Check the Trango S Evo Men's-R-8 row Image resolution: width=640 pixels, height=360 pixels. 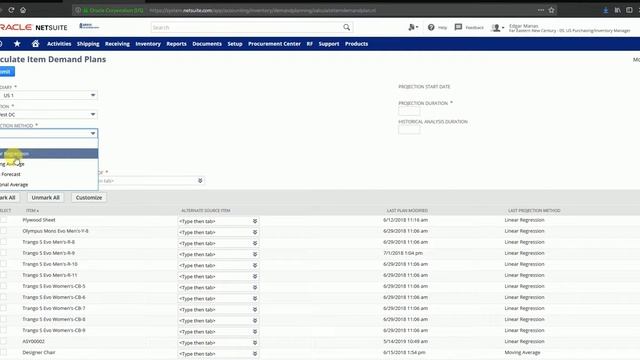click(4, 242)
